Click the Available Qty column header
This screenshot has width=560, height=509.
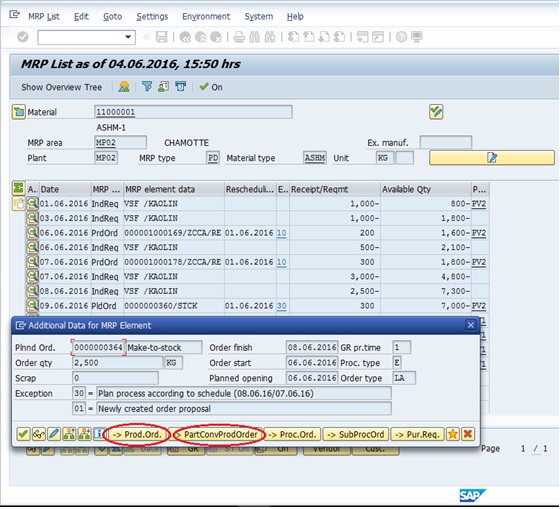(x=425, y=189)
